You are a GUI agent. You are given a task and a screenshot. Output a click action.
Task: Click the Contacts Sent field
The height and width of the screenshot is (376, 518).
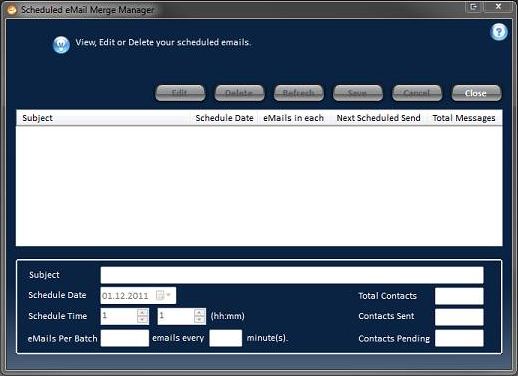(x=459, y=317)
